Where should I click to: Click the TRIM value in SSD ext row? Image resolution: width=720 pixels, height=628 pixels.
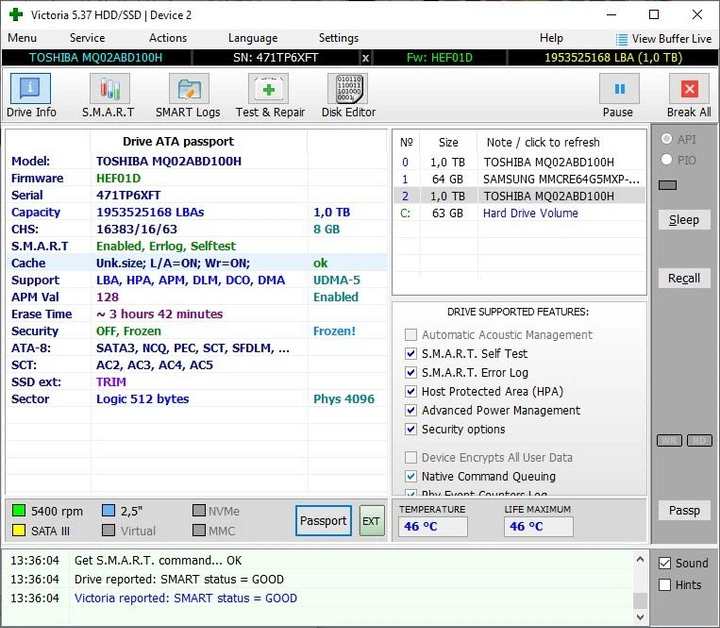(111, 382)
